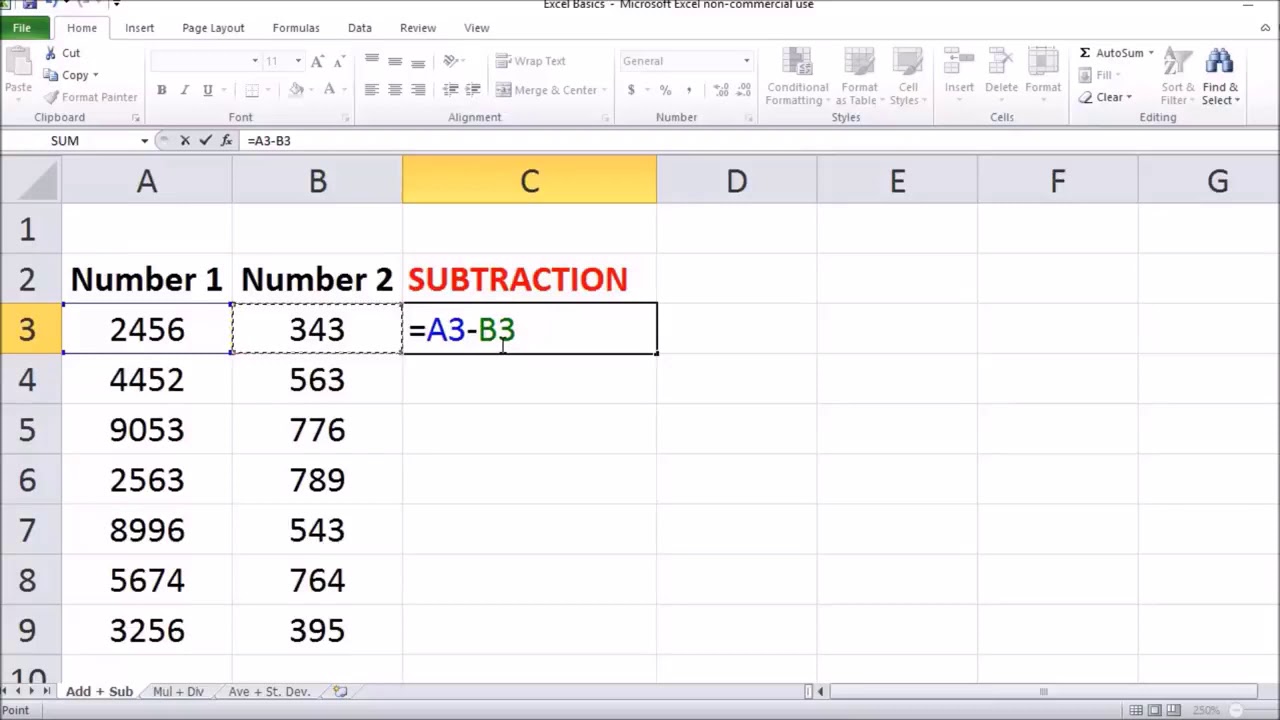Toggle center horizontal alignment
This screenshot has height=720, width=1280.
point(395,90)
